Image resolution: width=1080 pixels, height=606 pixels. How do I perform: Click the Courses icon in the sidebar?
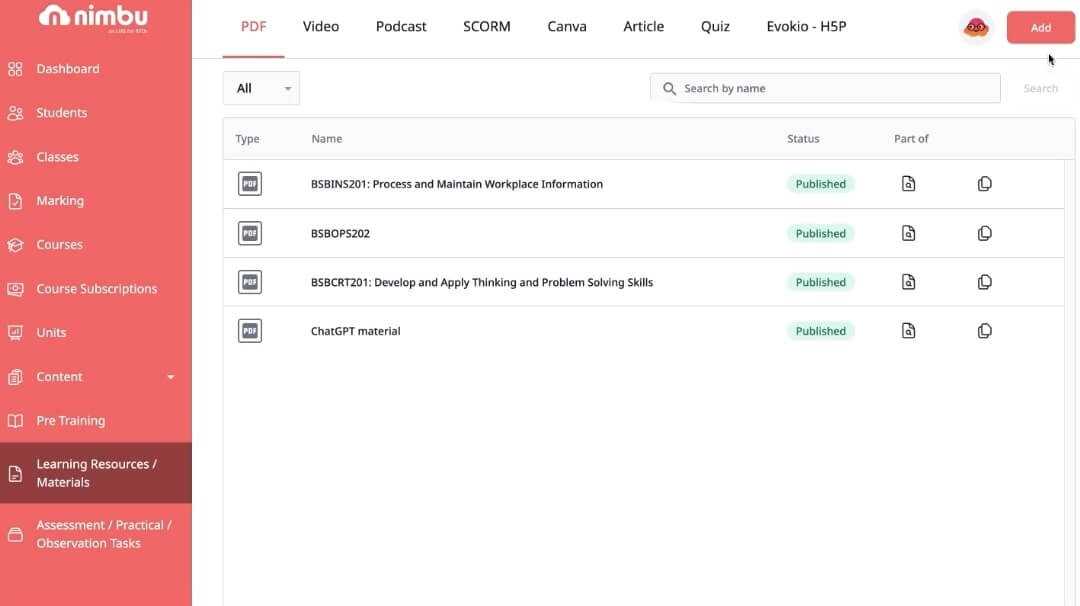15,244
